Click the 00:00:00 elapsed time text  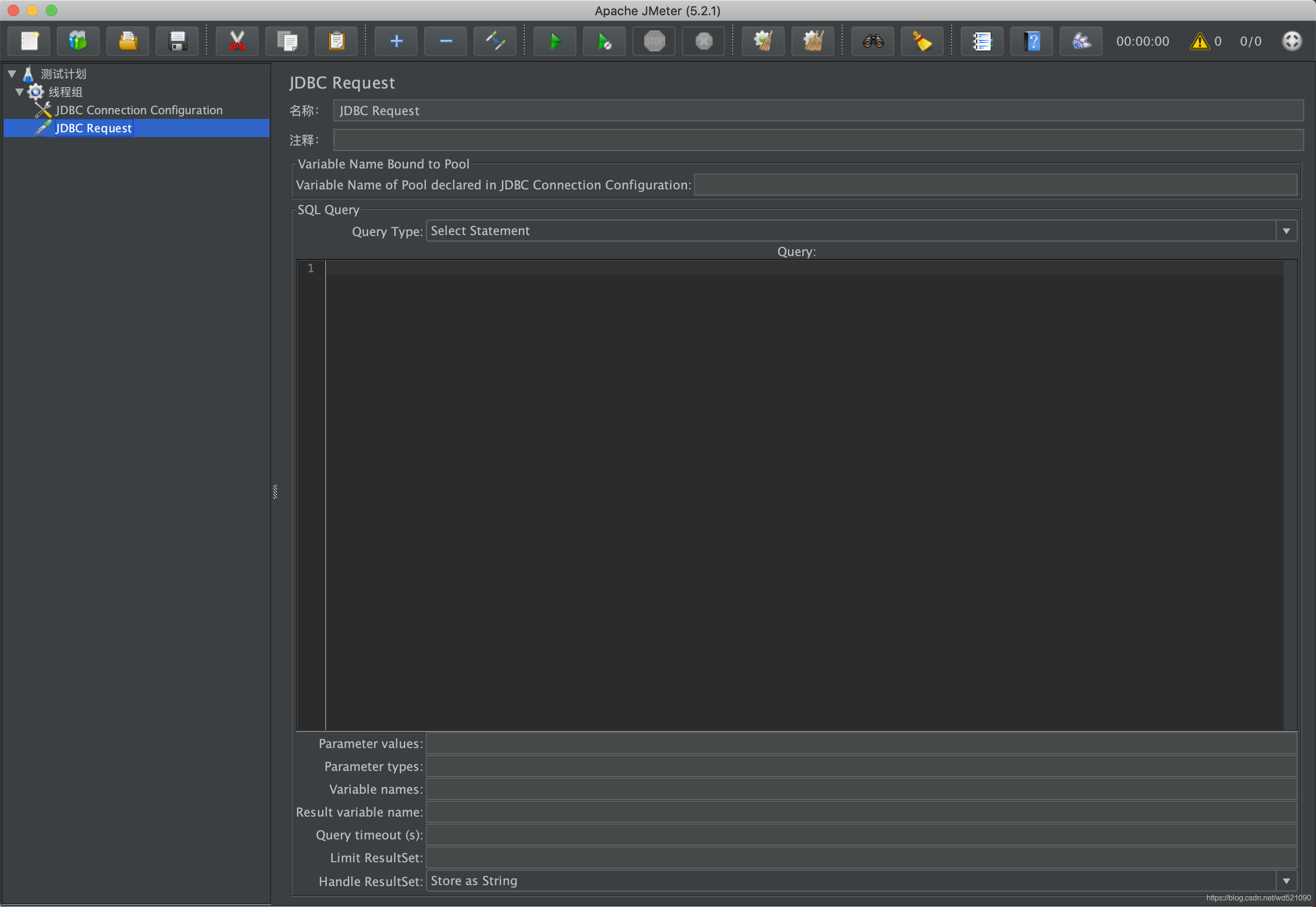click(1142, 41)
